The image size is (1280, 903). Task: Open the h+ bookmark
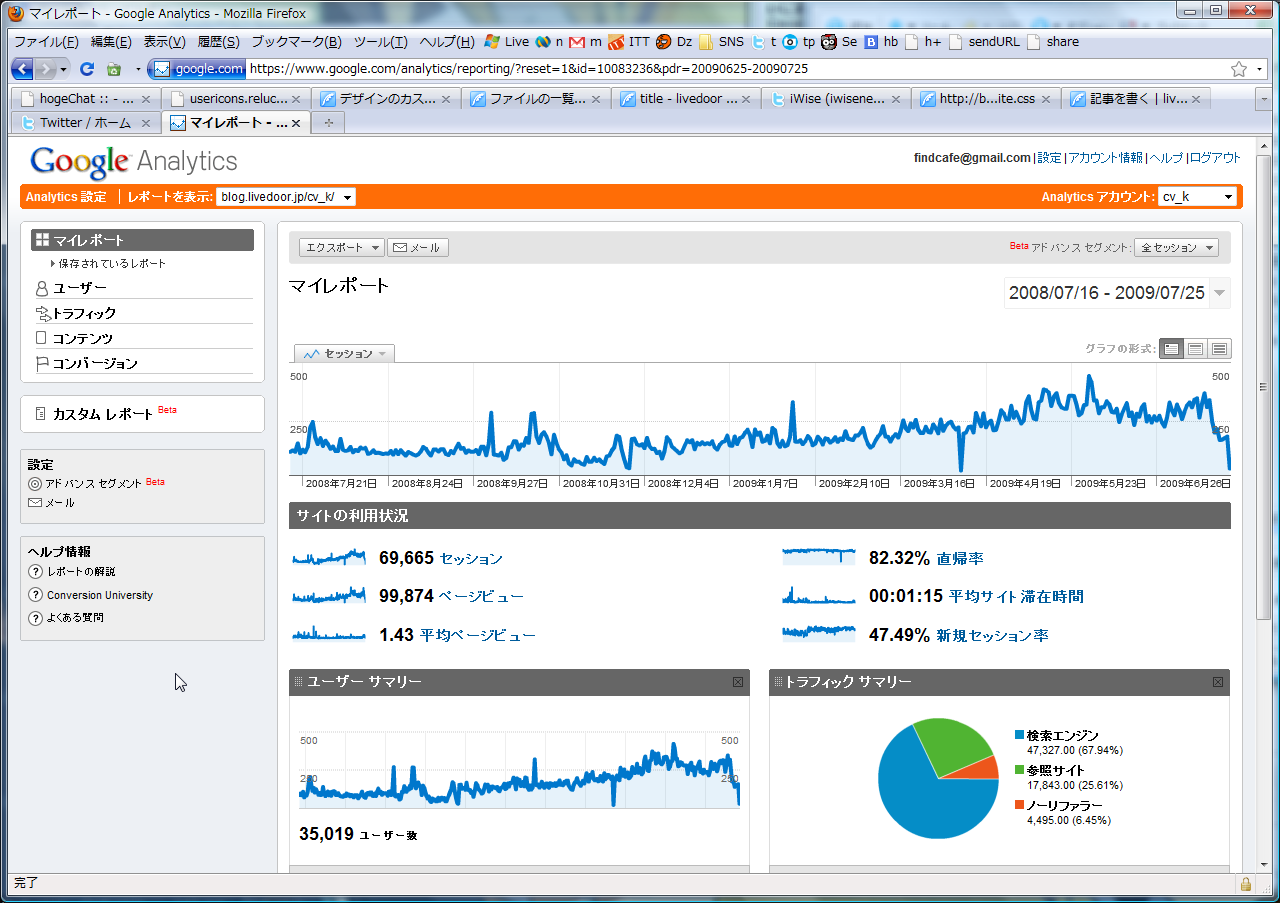coord(924,42)
